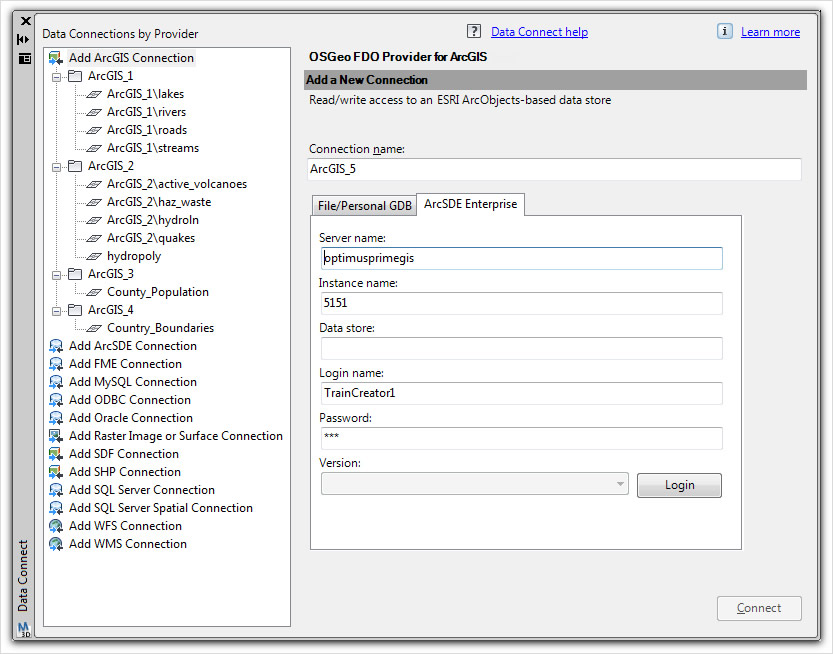
Task: Focus the Connection name field
Action: [554, 169]
